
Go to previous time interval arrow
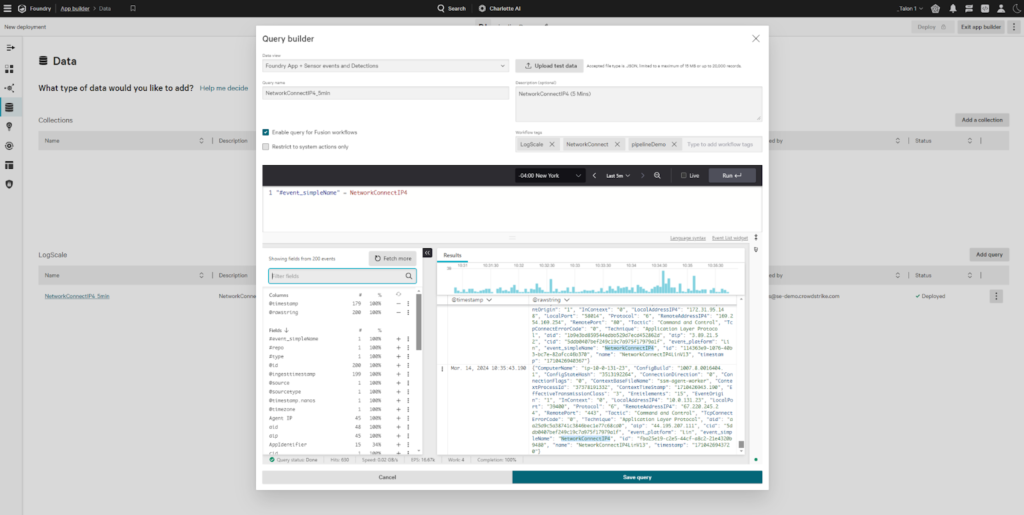click(594, 175)
